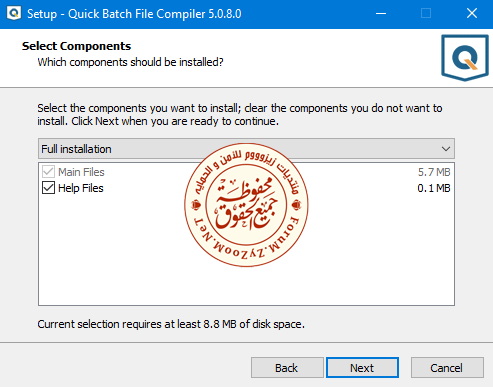493x387 pixels.
Task: Click the large Q logo in the header
Action: pyautogui.click(x=465, y=58)
